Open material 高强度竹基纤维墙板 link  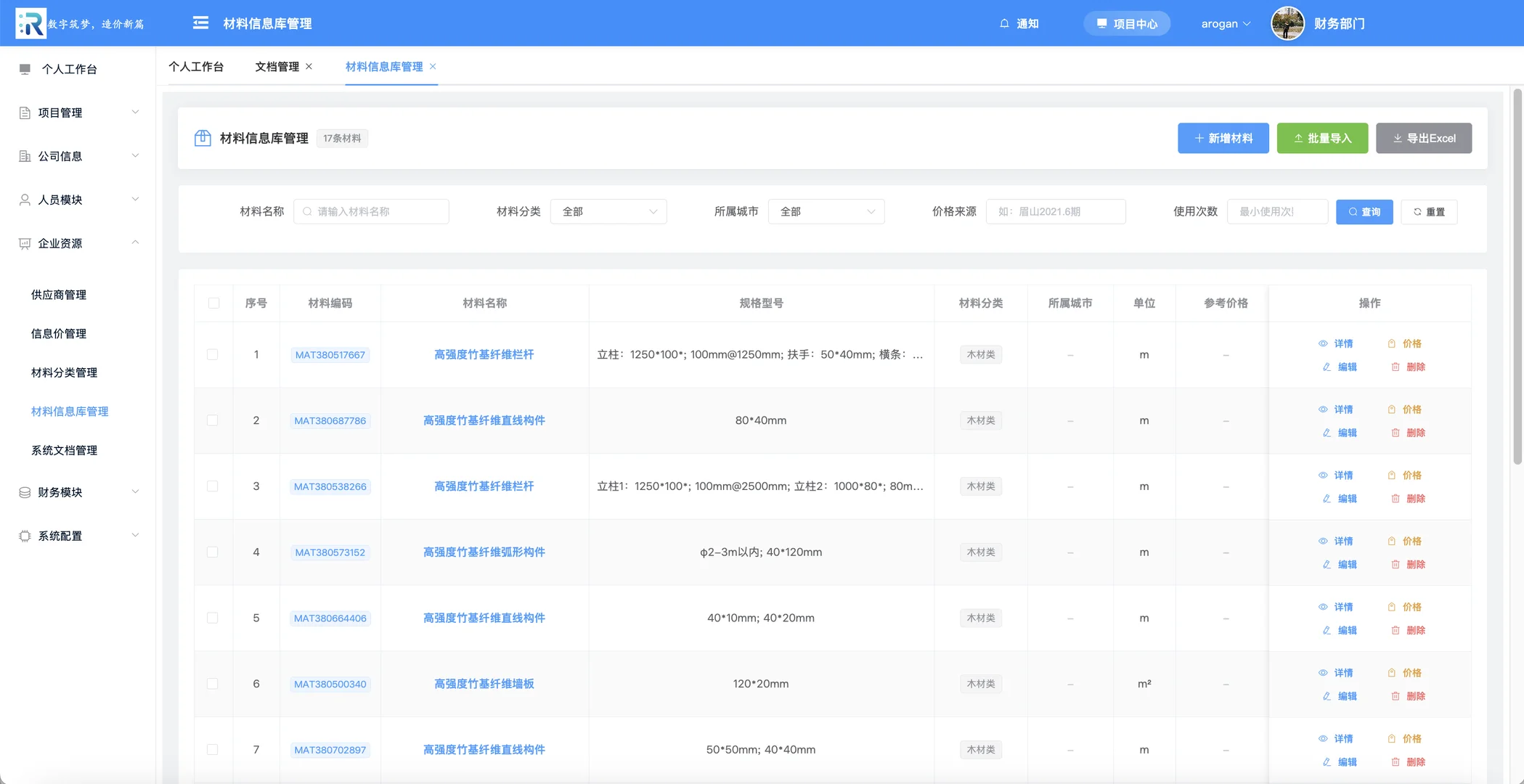[484, 683]
